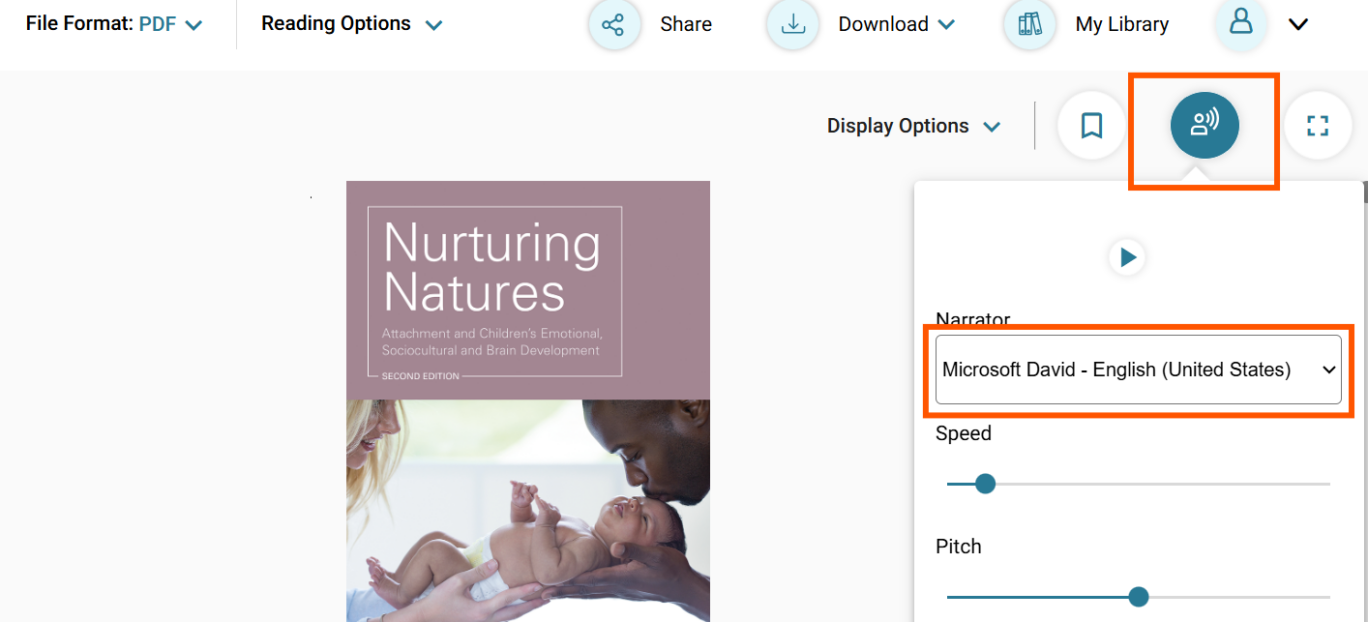The height and width of the screenshot is (622, 1368).
Task: Click the Speed slider handle
Action: click(985, 484)
